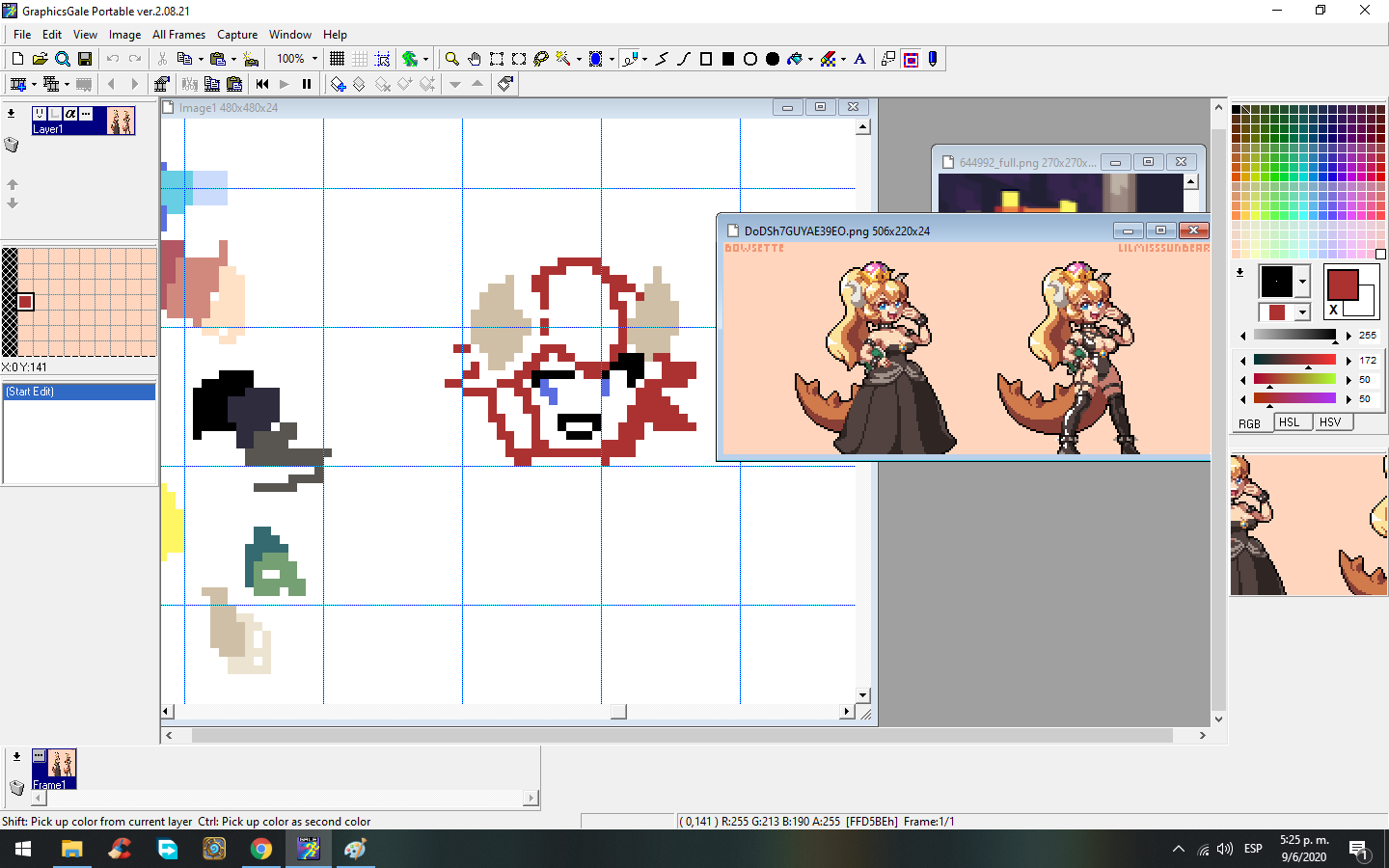Select the Frame1 thumbnail in frame strip
The height and width of the screenshot is (868, 1389).
tap(54, 769)
